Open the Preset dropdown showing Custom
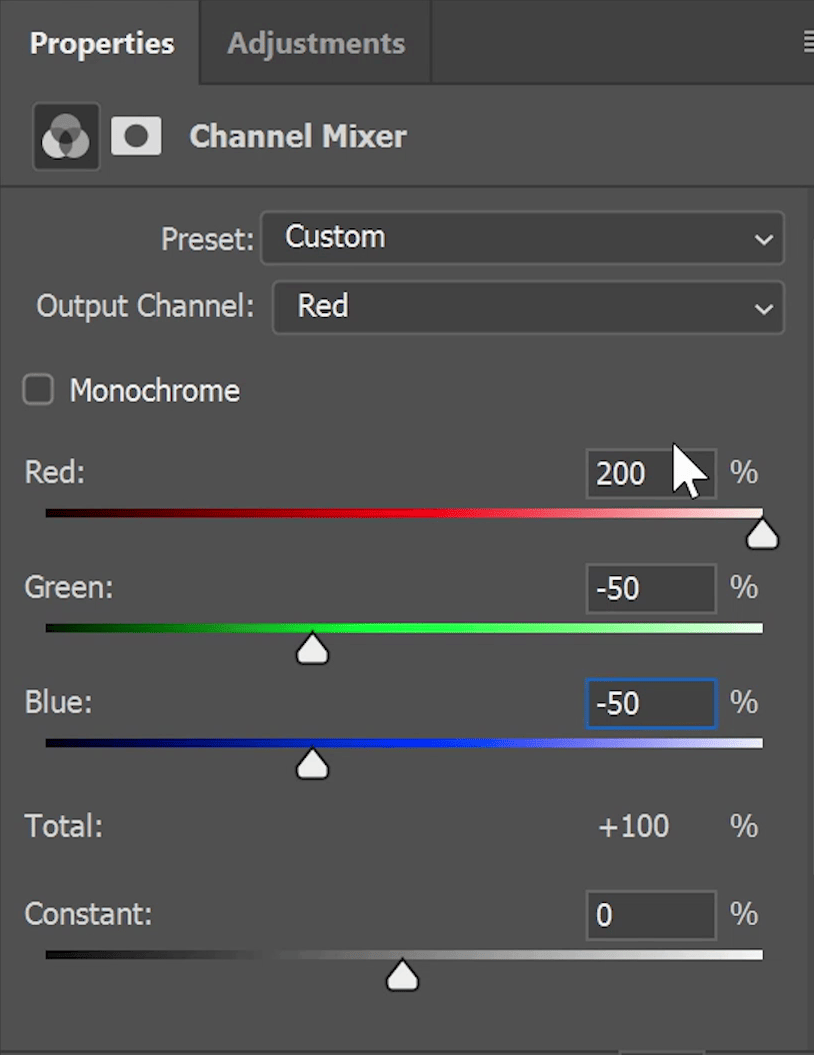The image size is (814, 1055). (x=522, y=238)
